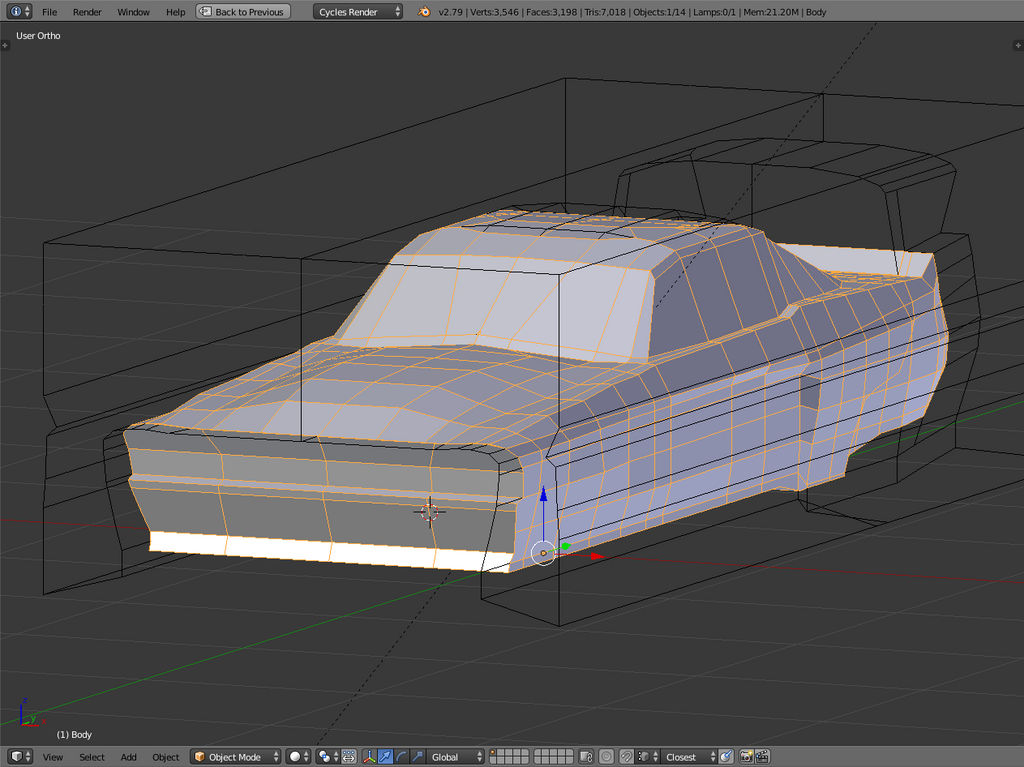This screenshot has width=1024, height=767.
Task: Click the first scene layer button
Action: point(494,753)
